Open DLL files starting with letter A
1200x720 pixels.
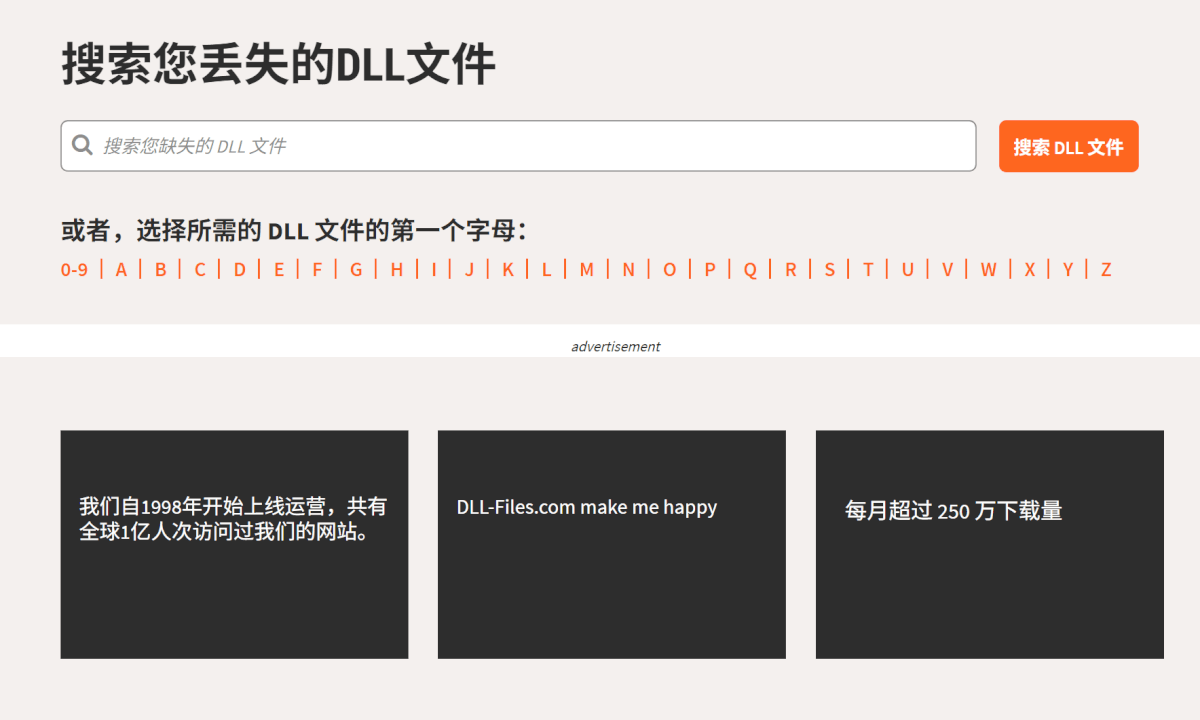(x=120, y=269)
